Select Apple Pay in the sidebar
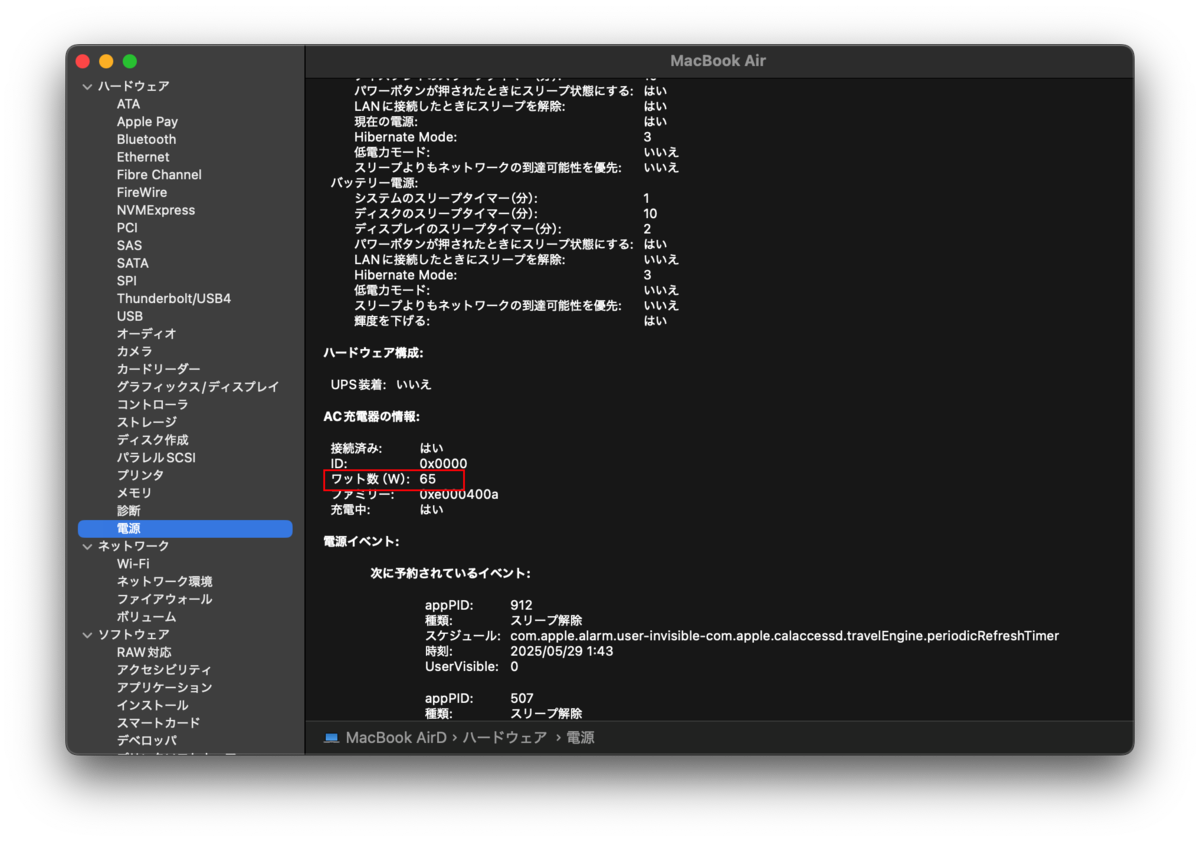Viewport: 1200px width, 842px height. [147, 122]
